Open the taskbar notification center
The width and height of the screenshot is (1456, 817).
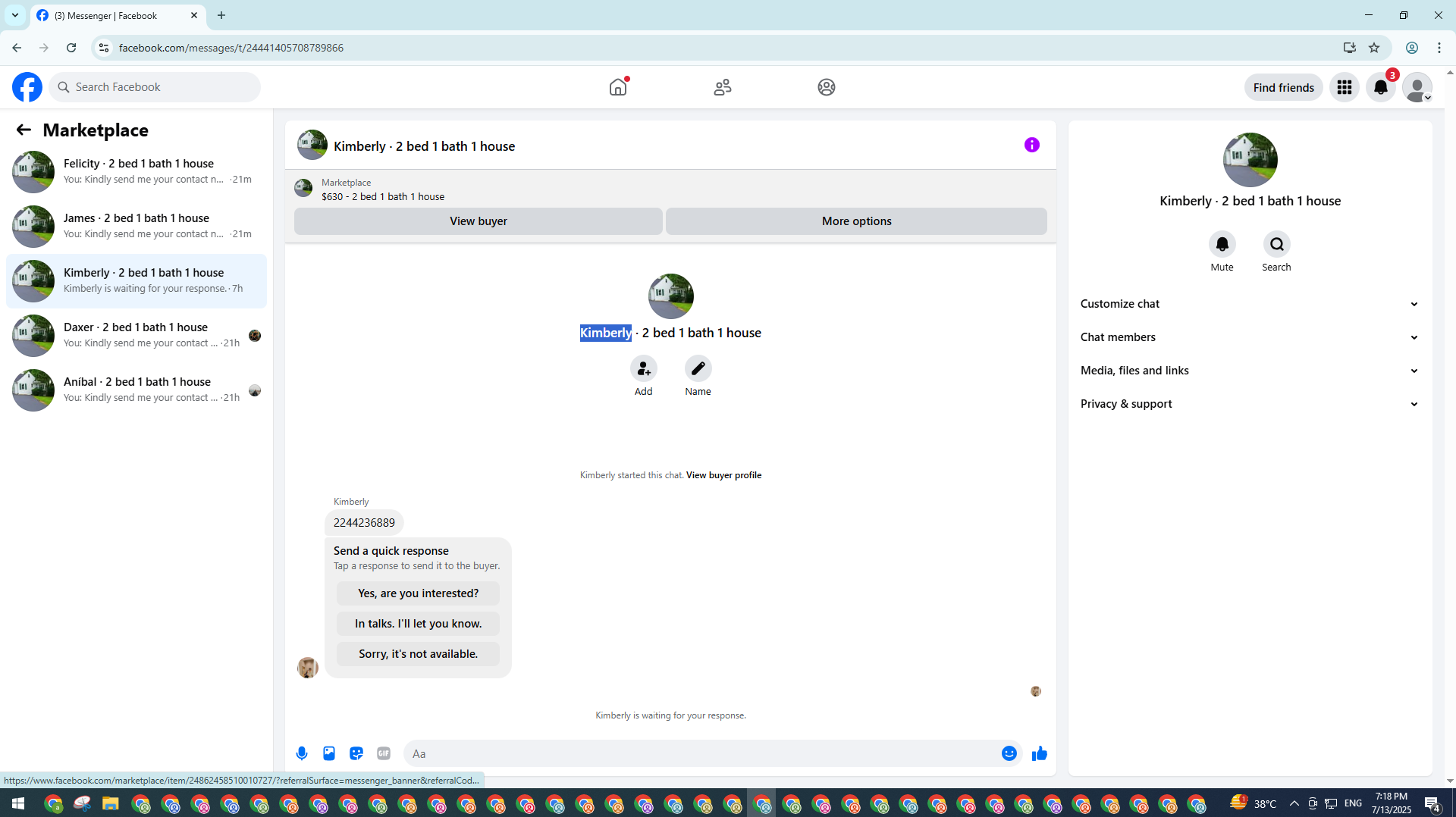coord(1432,803)
